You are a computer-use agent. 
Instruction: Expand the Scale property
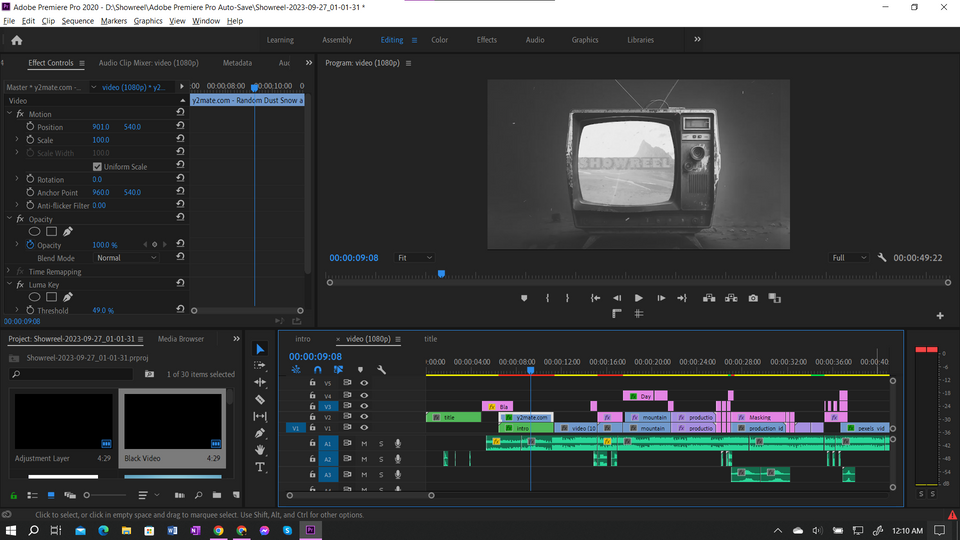pyautogui.click(x=17, y=140)
